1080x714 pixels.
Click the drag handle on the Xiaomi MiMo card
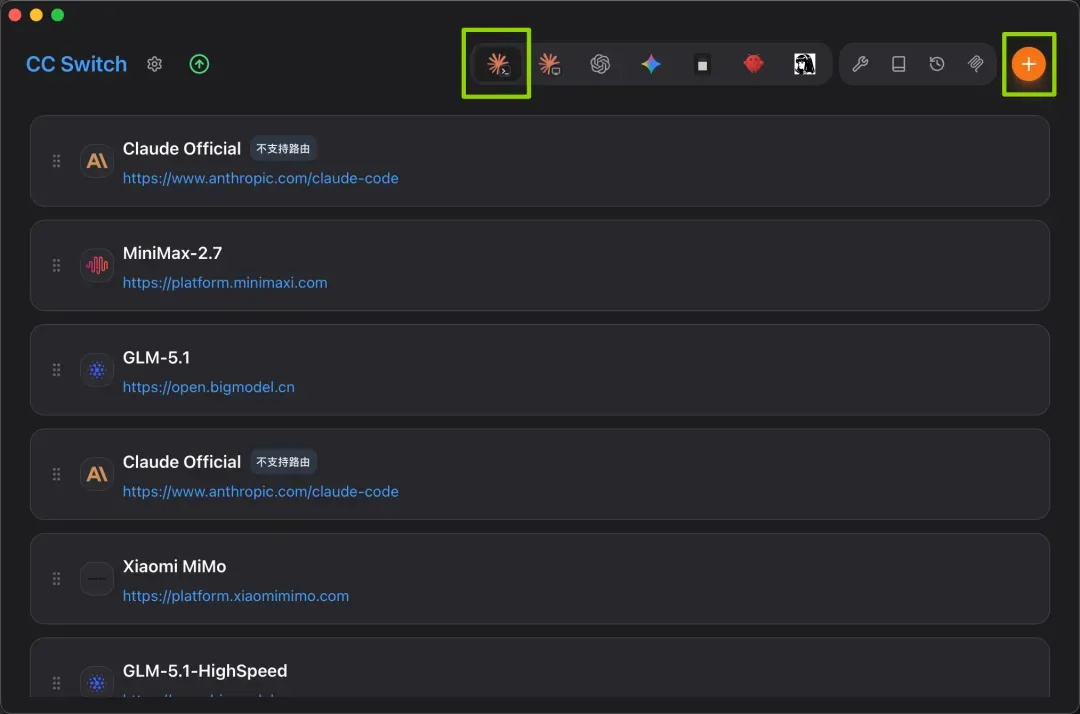pyautogui.click(x=56, y=579)
